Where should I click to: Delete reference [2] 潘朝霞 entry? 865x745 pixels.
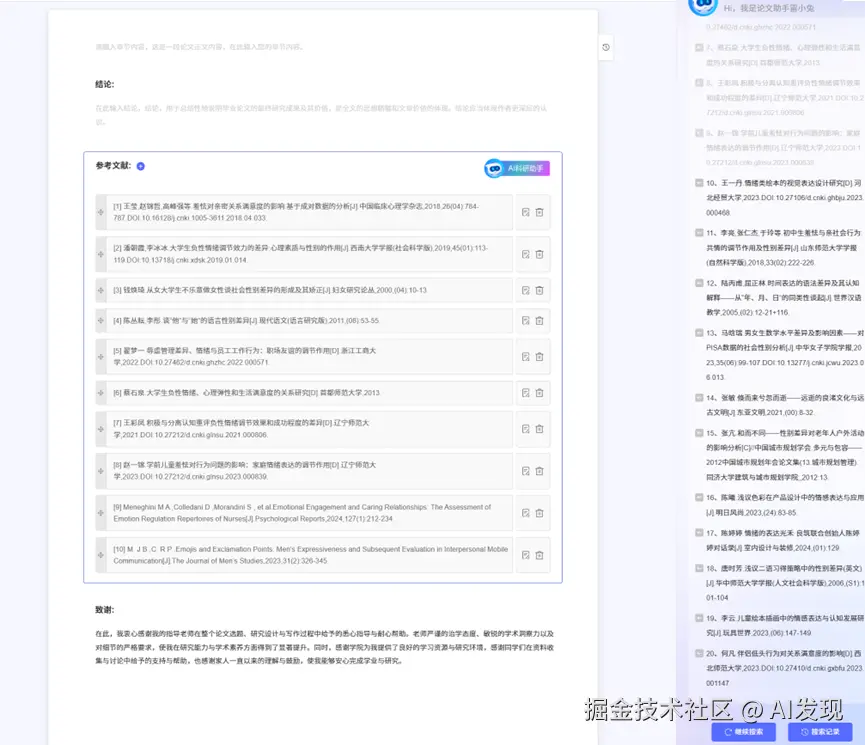click(x=540, y=254)
